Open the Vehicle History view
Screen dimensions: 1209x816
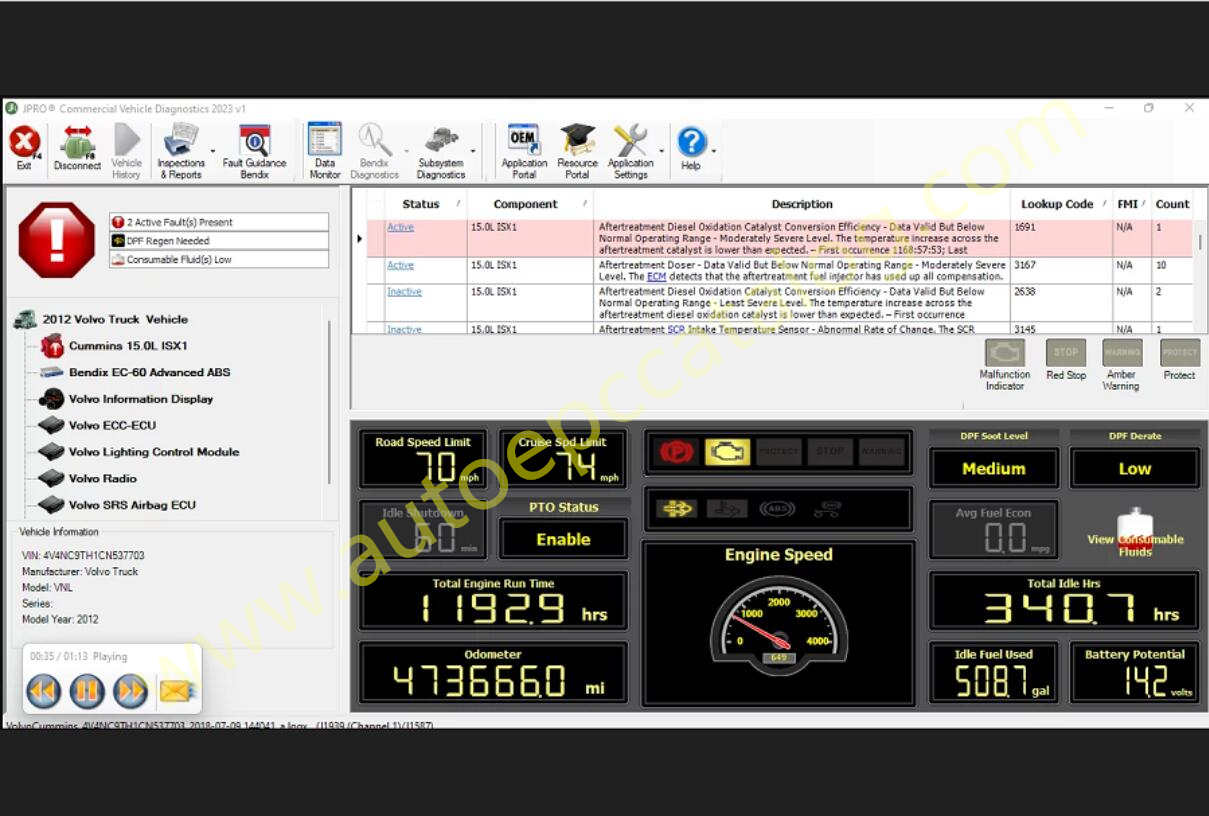click(x=126, y=151)
